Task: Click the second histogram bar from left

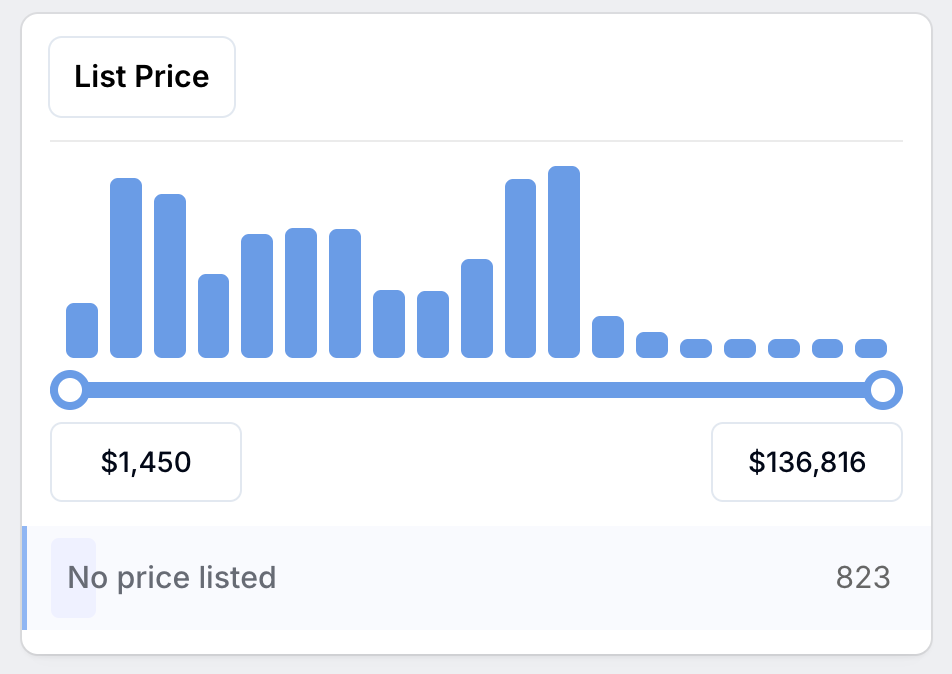Action: tap(126, 268)
